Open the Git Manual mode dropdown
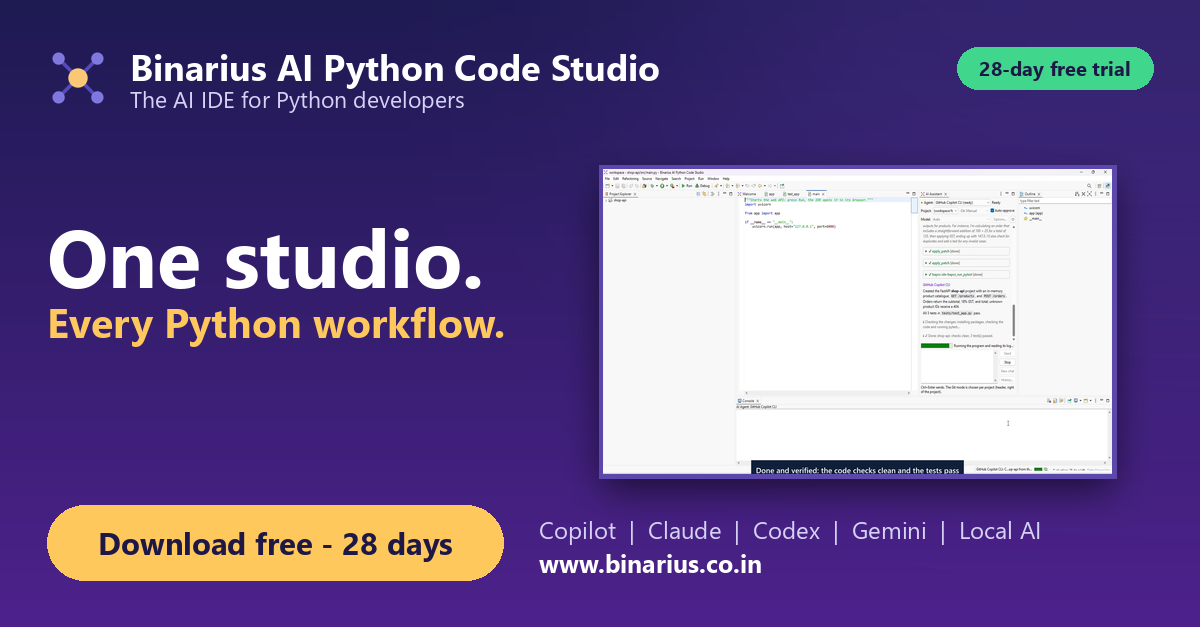This screenshot has width=1200, height=627. coord(974,211)
